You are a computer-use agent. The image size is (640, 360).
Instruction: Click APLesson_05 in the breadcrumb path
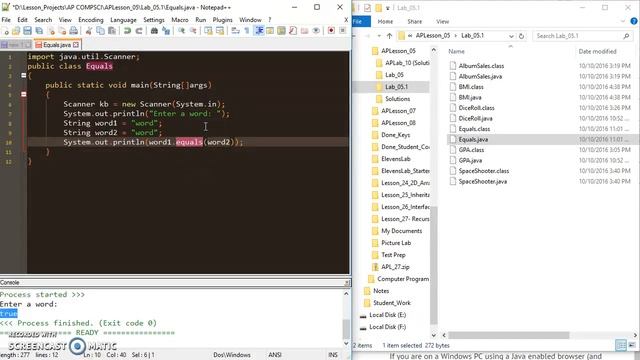pyautogui.click(x=433, y=36)
